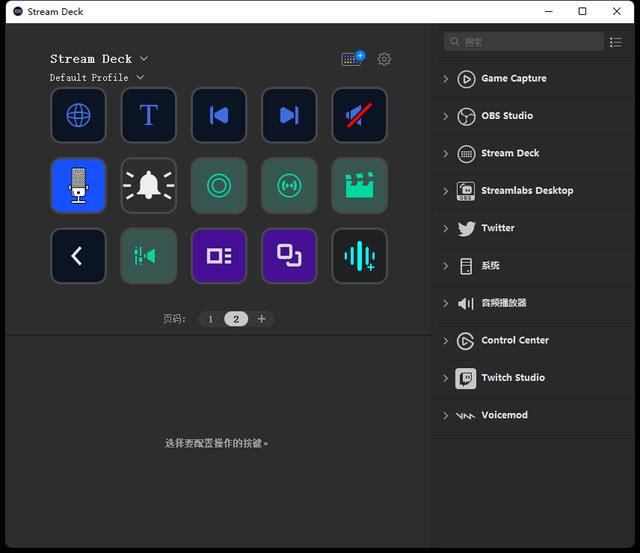Select the green clapperboard scene key
Image resolution: width=640 pixels, height=553 pixels.
coord(360,186)
